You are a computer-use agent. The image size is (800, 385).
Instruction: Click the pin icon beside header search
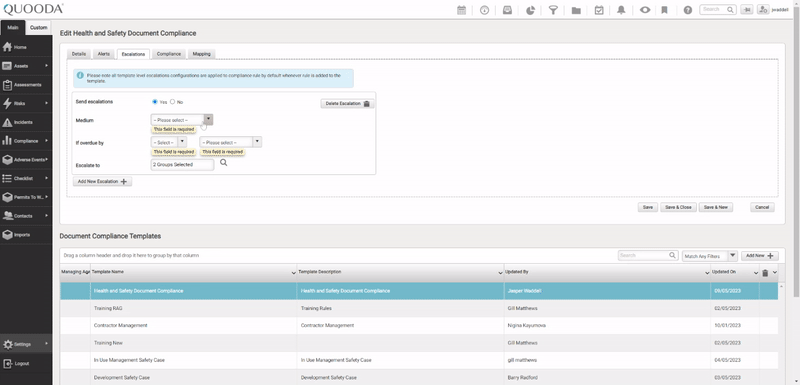pyautogui.click(x=746, y=9)
